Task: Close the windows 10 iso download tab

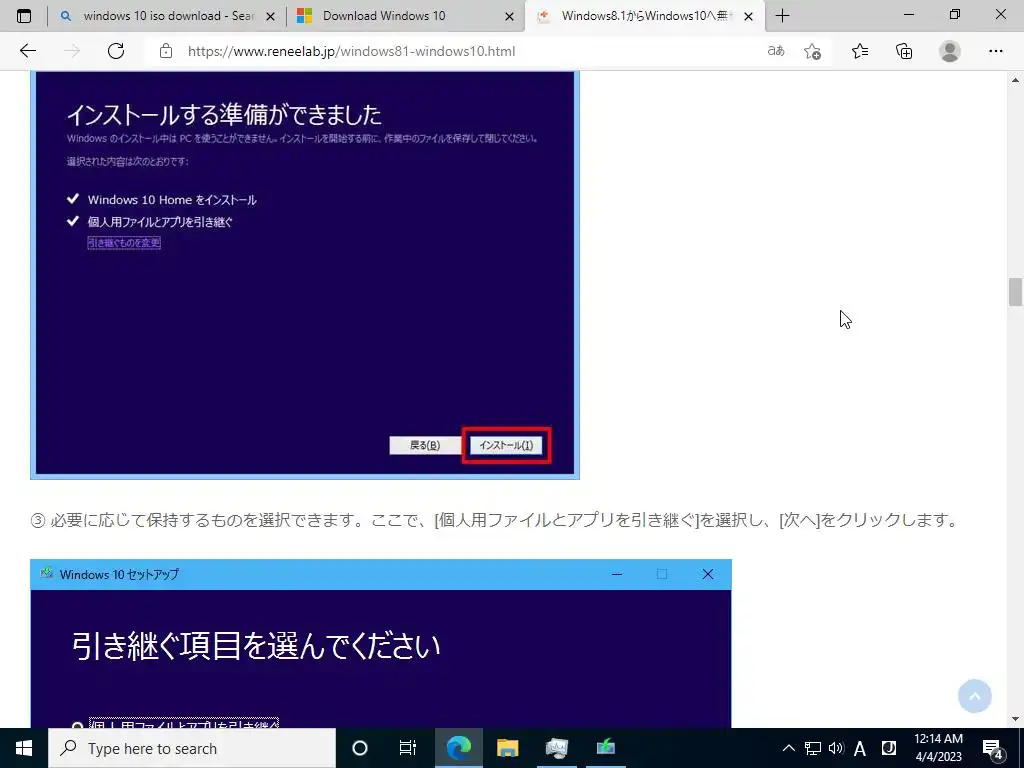Action: (270, 16)
